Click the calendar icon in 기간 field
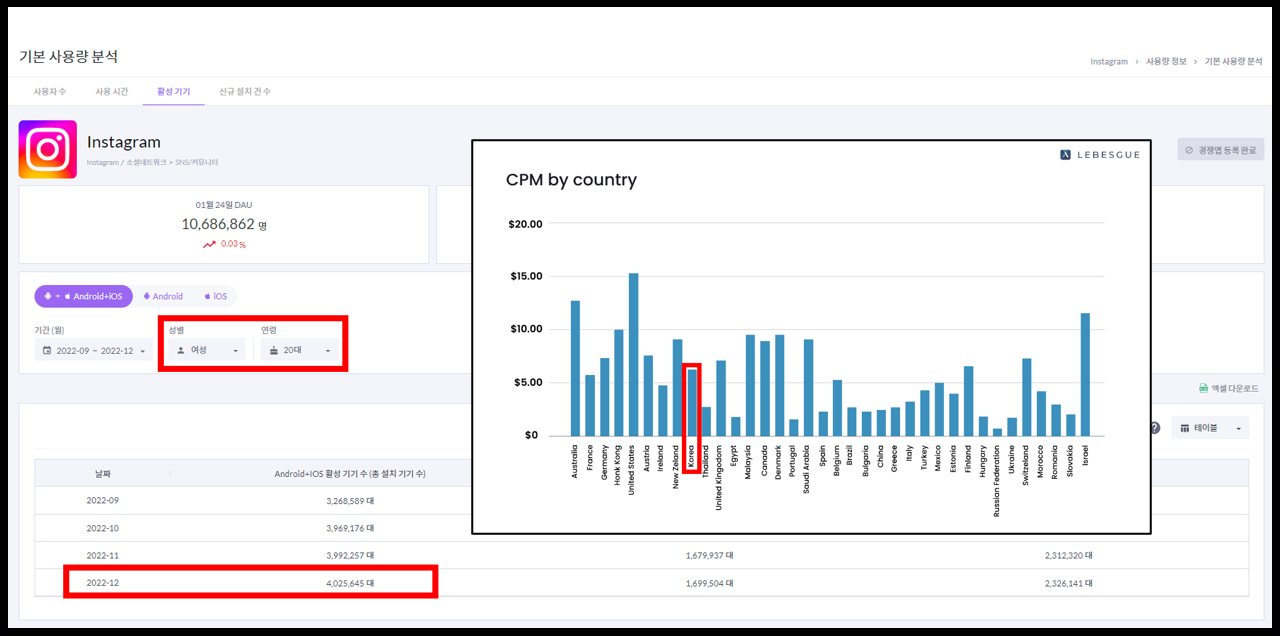This screenshot has width=1280, height=636. 47,351
